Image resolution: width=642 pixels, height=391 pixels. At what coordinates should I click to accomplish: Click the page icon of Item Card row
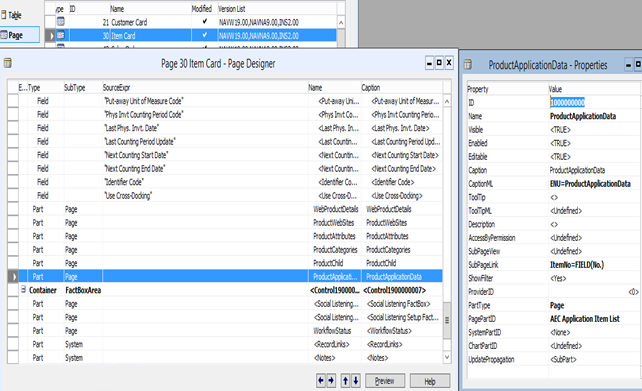61,35
